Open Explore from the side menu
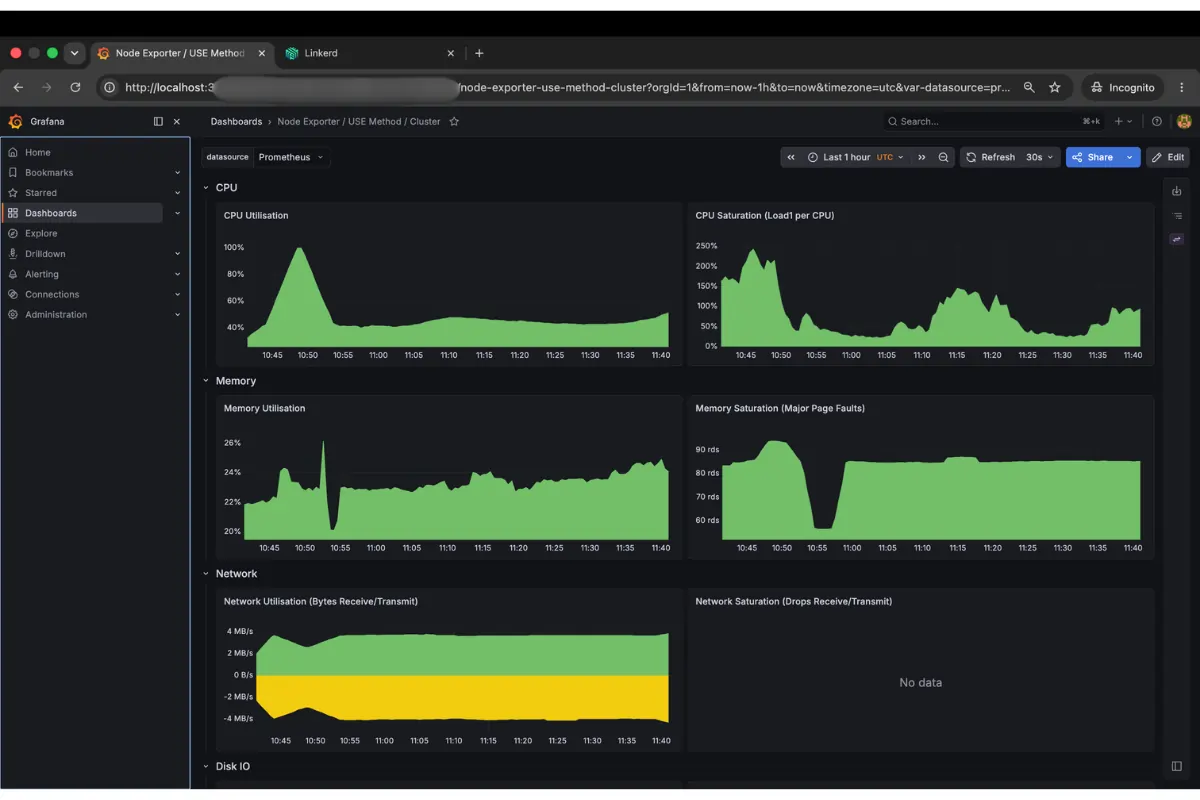 tap(41, 233)
